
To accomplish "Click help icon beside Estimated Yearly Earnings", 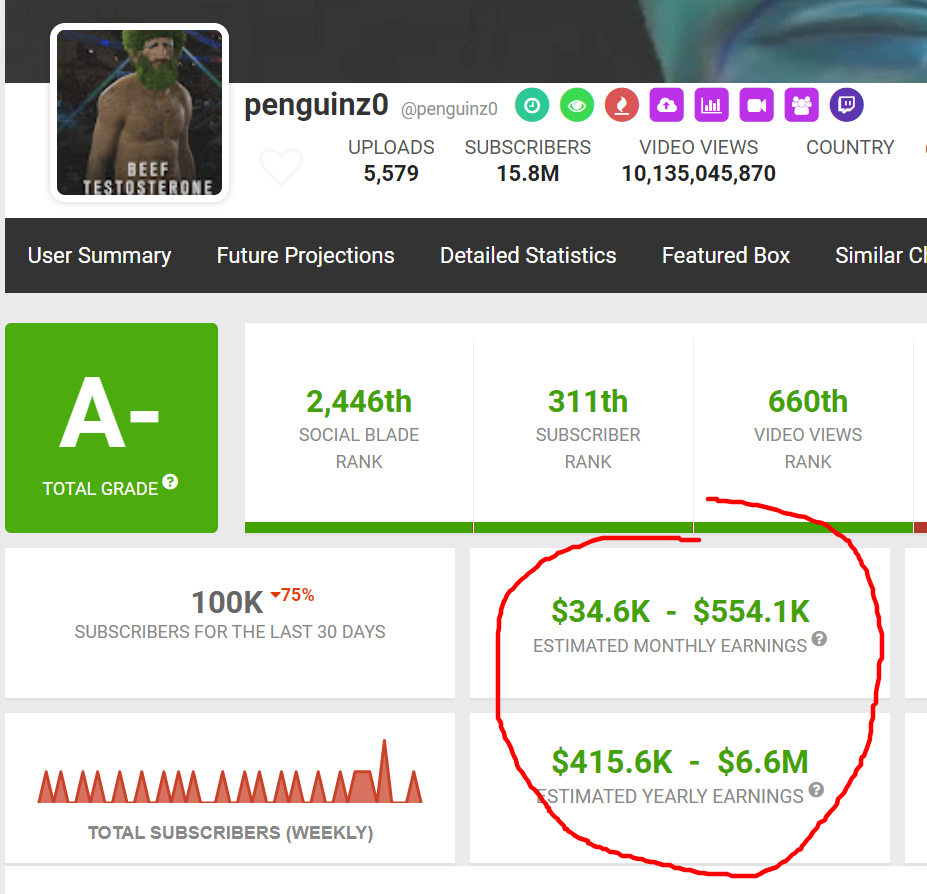I will 816,790.
